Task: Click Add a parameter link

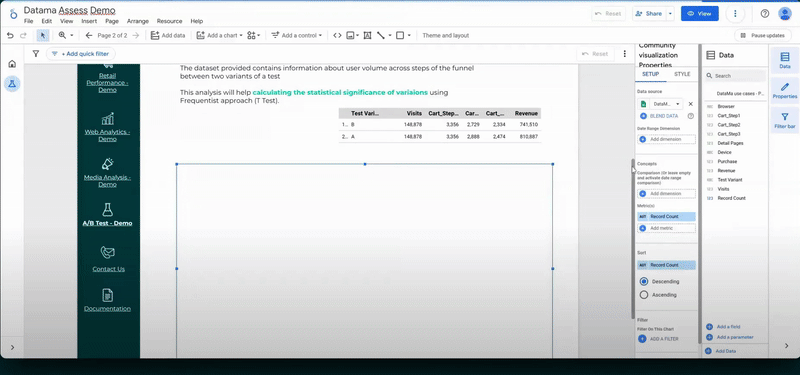Action: (x=735, y=337)
